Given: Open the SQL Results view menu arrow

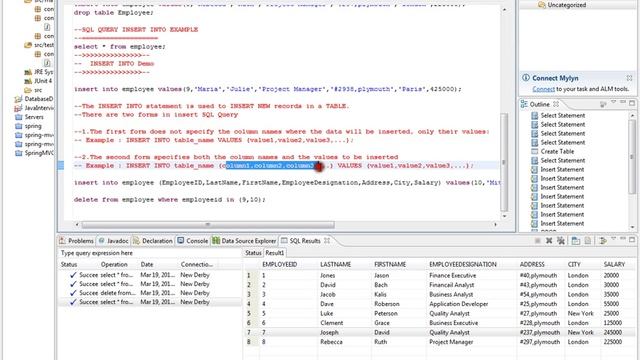Looking at the screenshot, I should coord(613,240).
